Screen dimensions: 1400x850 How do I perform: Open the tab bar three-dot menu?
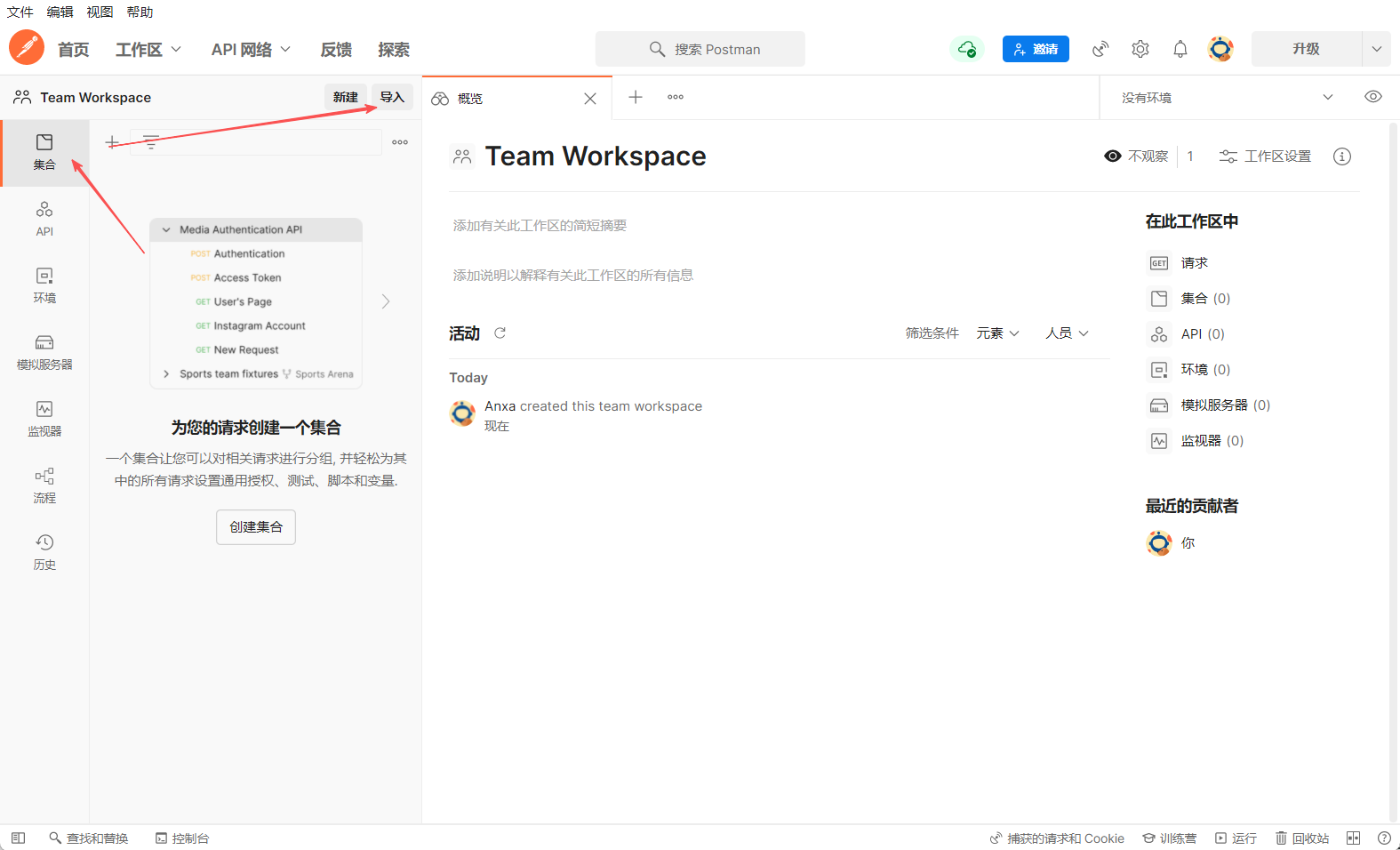coord(676,97)
